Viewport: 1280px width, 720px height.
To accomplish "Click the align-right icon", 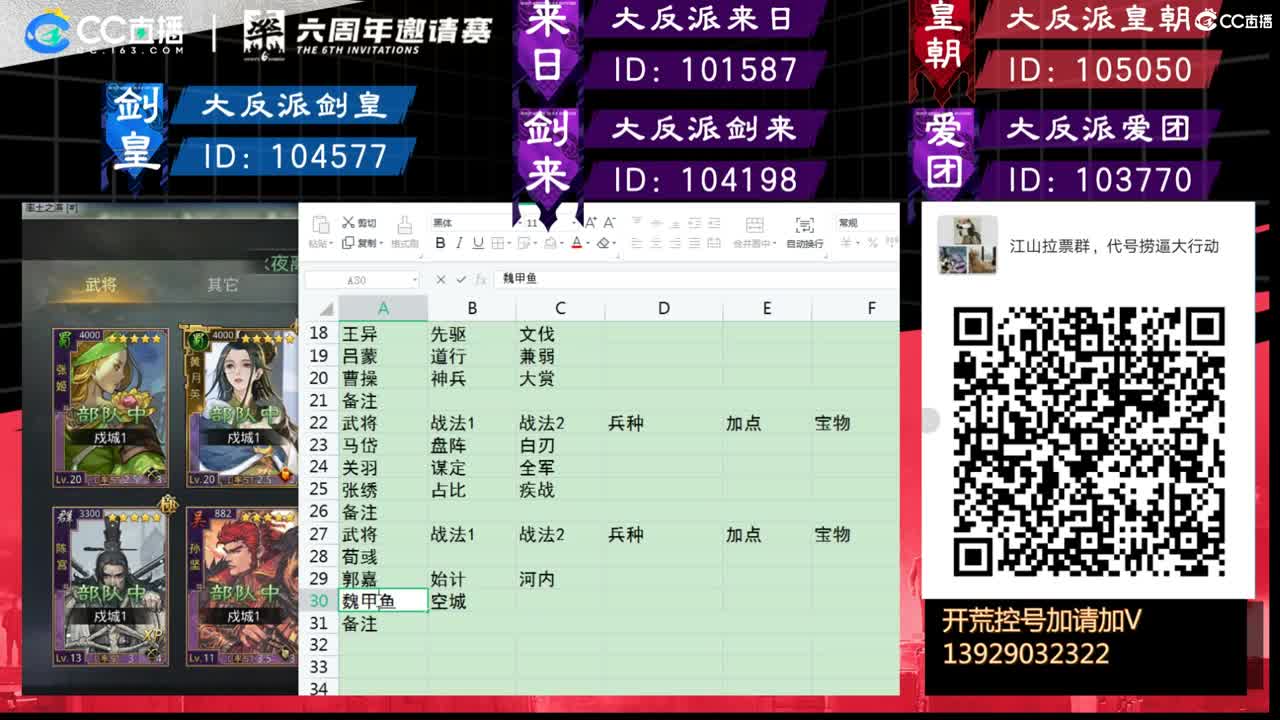I will click(x=675, y=243).
